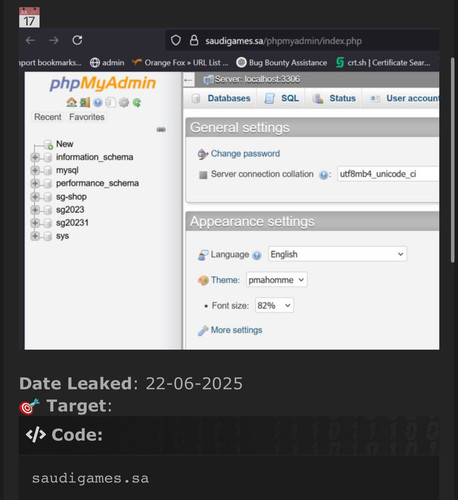The image size is (458, 500).
Task: Click the Change password link
Action: (x=245, y=154)
